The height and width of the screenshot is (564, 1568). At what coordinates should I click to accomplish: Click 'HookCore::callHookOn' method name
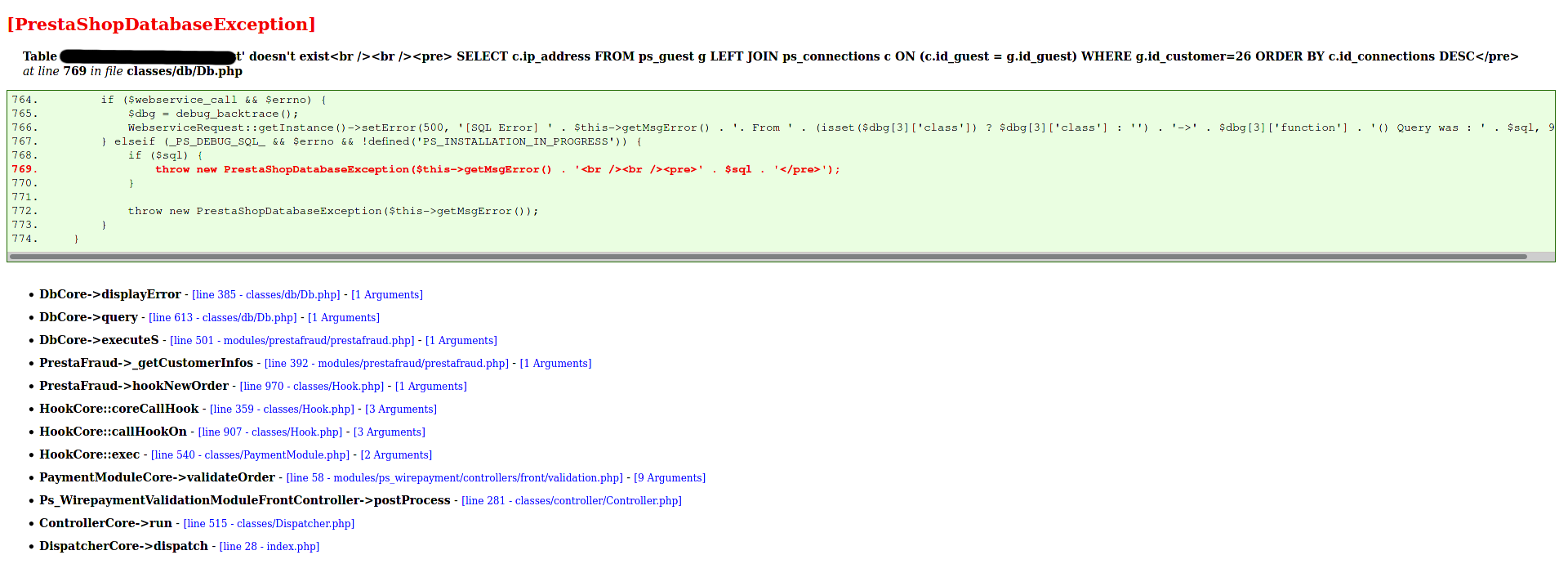114,432
